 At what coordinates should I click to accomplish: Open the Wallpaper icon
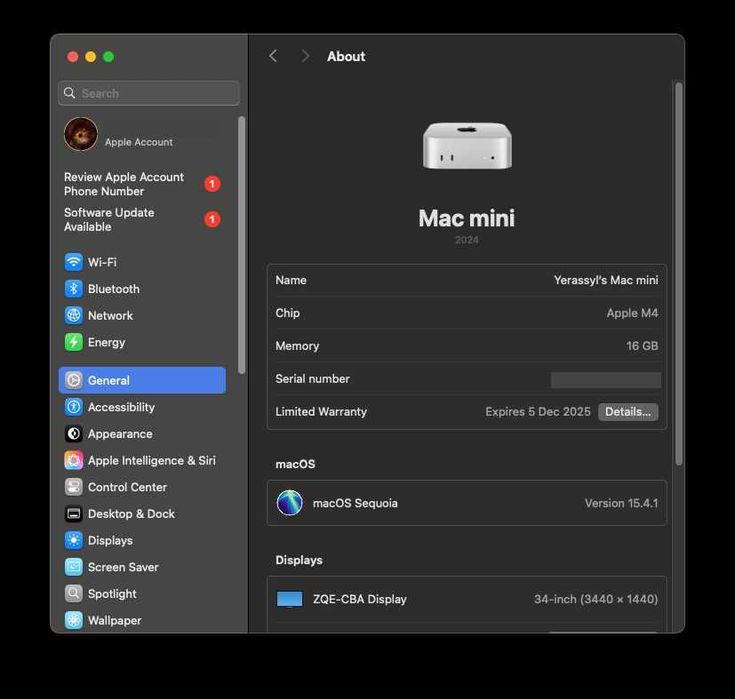(x=74, y=621)
